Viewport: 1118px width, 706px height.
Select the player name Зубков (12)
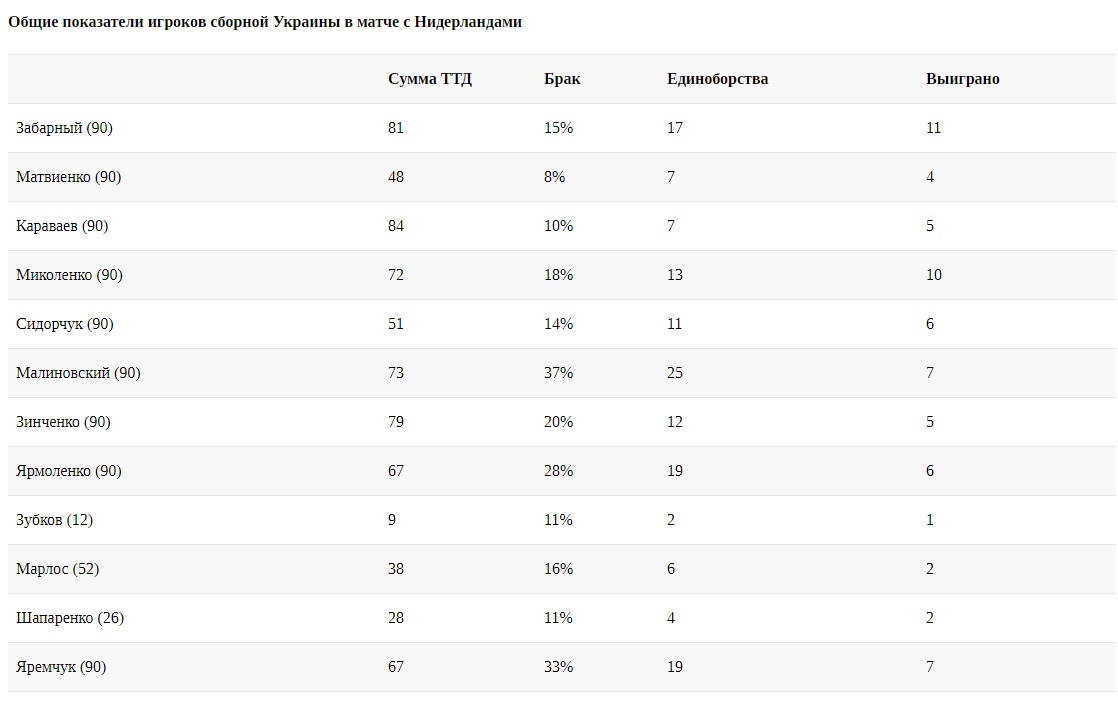click(x=55, y=520)
